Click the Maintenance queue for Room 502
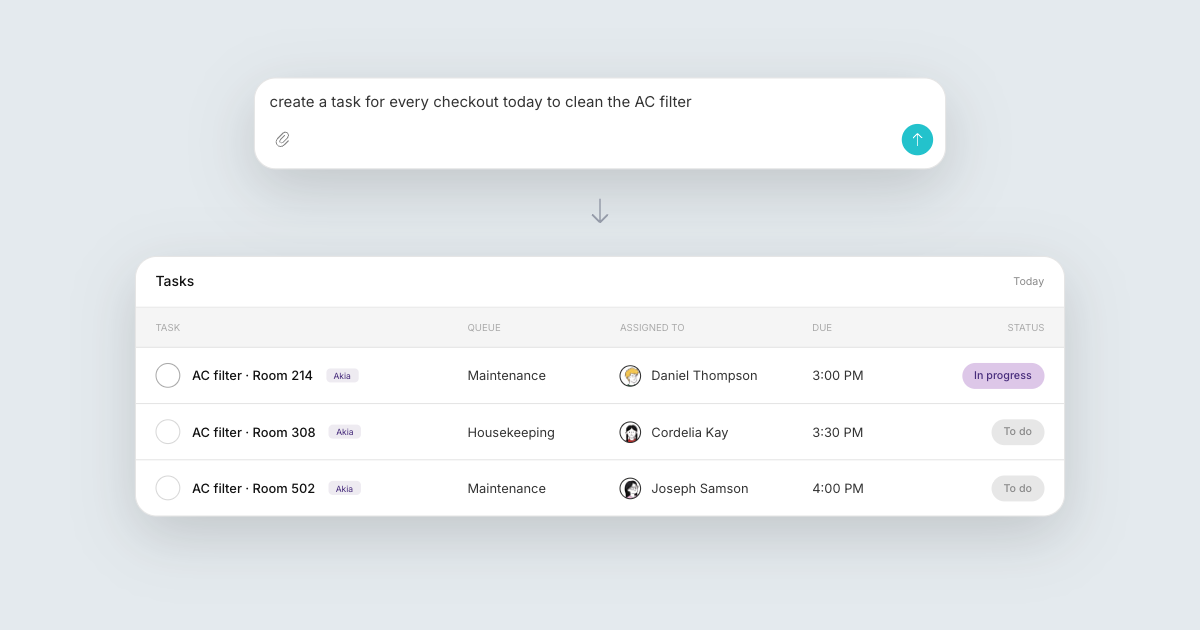Screen dimensions: 1200x630 (x=507, y=488)
